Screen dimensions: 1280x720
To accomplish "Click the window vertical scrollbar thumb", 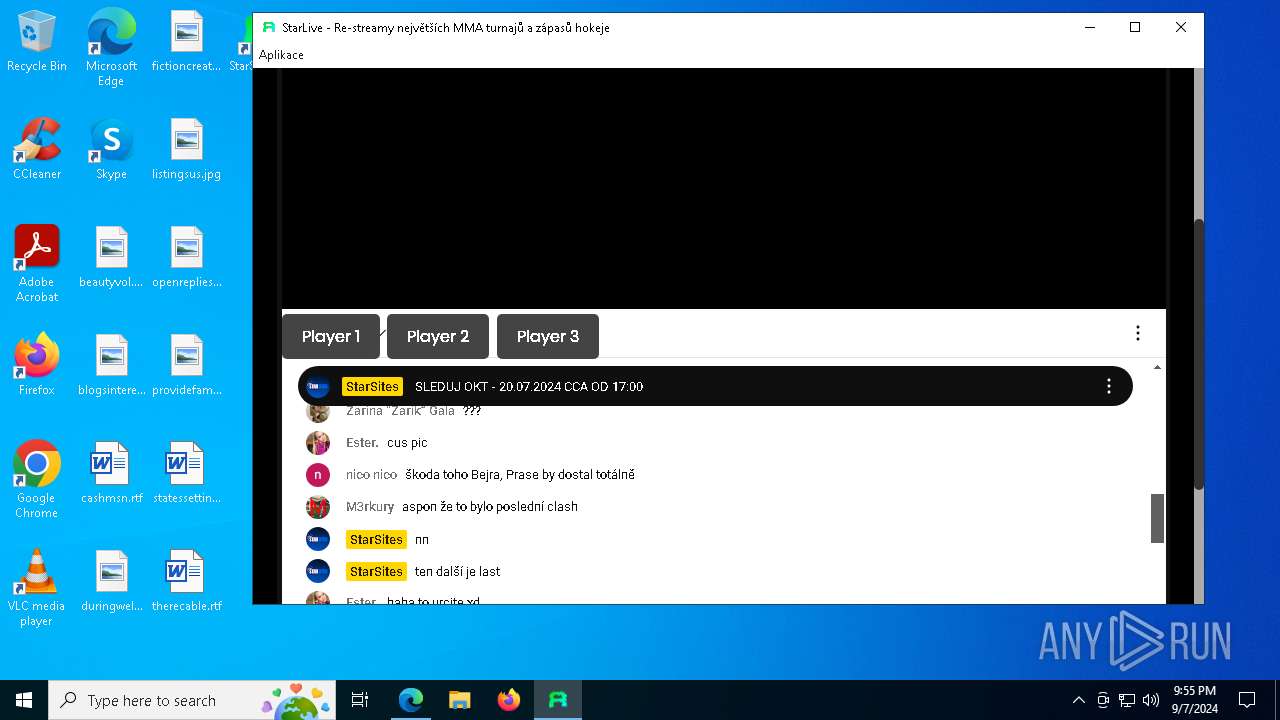I will [1199, 353].
